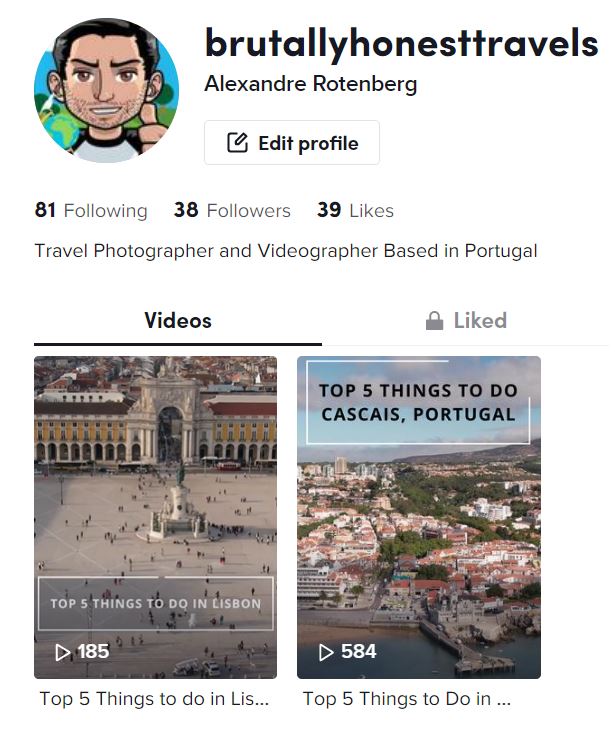Click the play icon next to 185
615x738 pixels.
[x=63, y=652]
